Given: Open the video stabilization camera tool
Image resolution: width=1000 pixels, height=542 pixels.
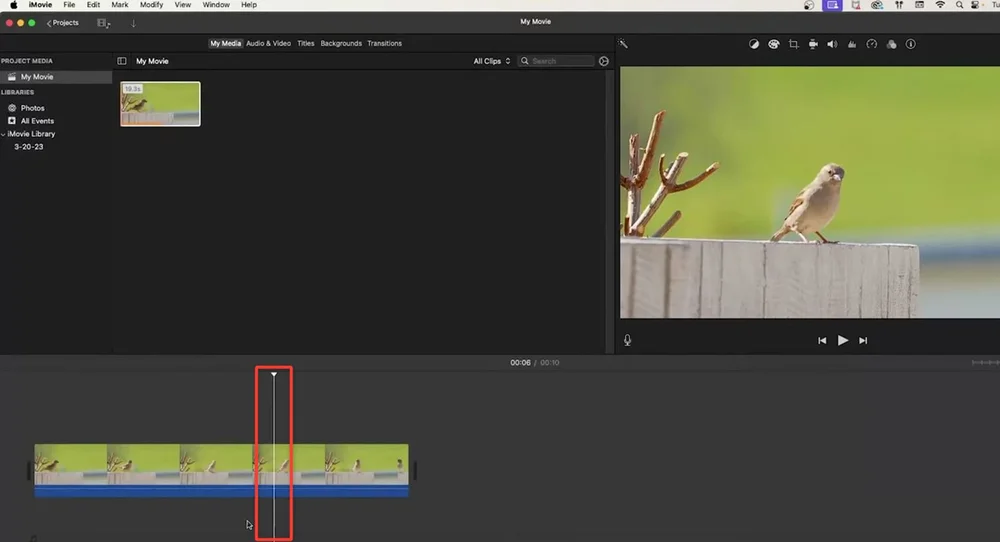Looking at the screenshot, I should click(x=813, y=44).
